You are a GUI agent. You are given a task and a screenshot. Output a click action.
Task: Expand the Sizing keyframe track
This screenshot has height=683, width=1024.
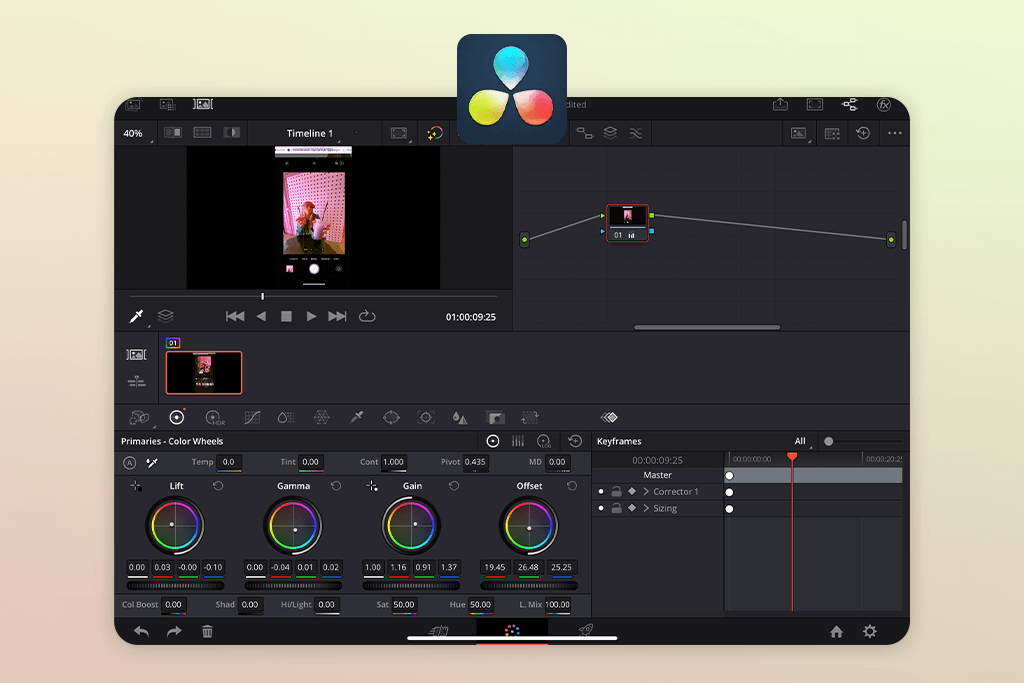[x=647, y=509]
